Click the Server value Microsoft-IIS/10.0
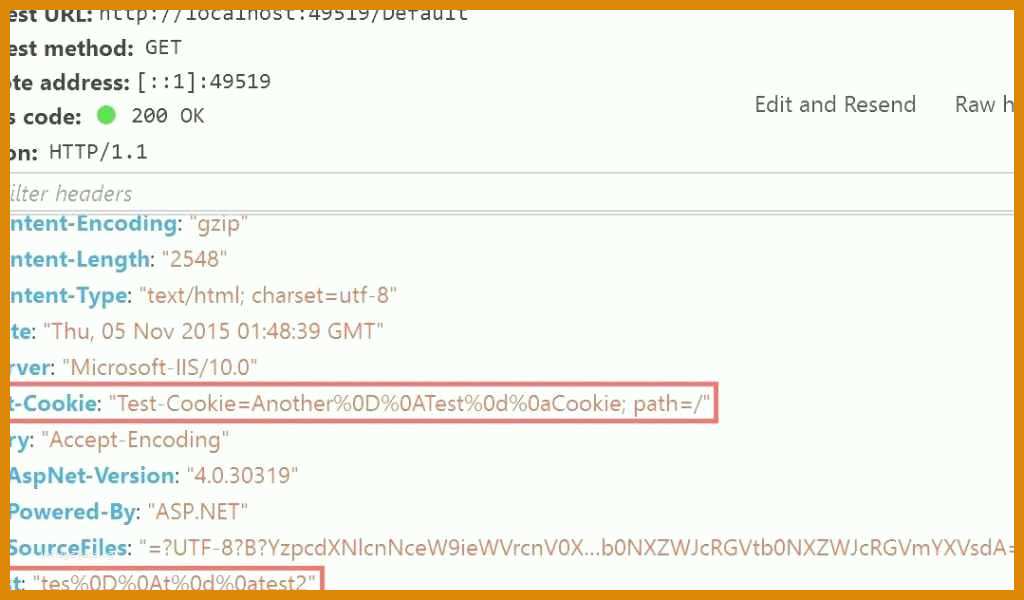1024x600 pixels. point(160,367)
